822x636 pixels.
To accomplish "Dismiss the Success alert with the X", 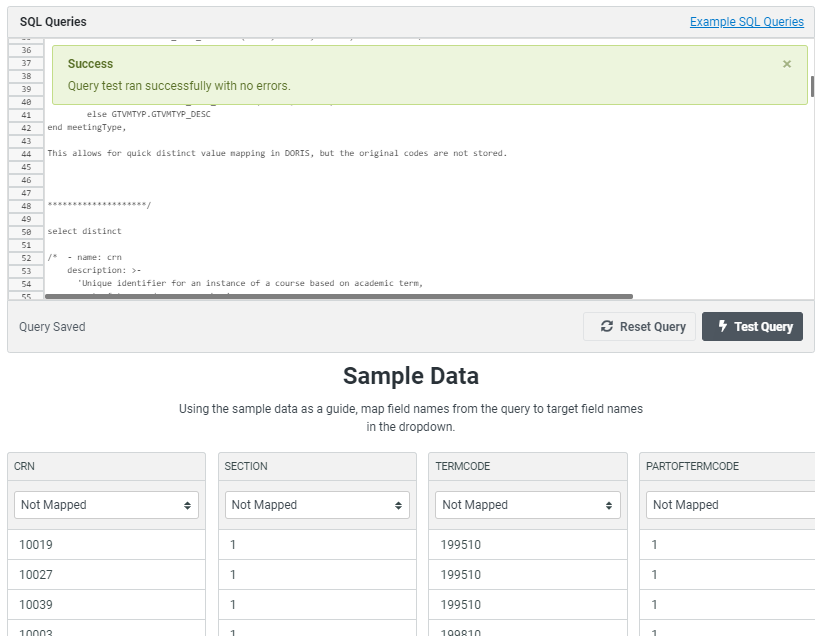I will (786, 64).
